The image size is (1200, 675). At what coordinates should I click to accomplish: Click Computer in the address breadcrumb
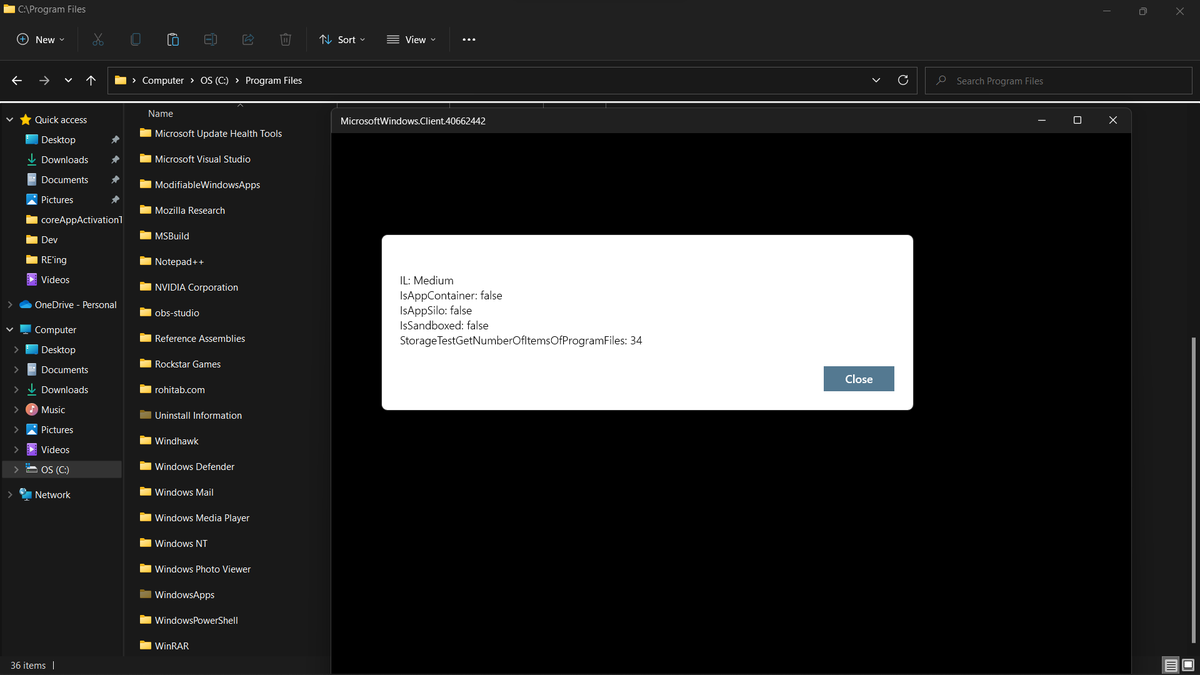(163, 80)
